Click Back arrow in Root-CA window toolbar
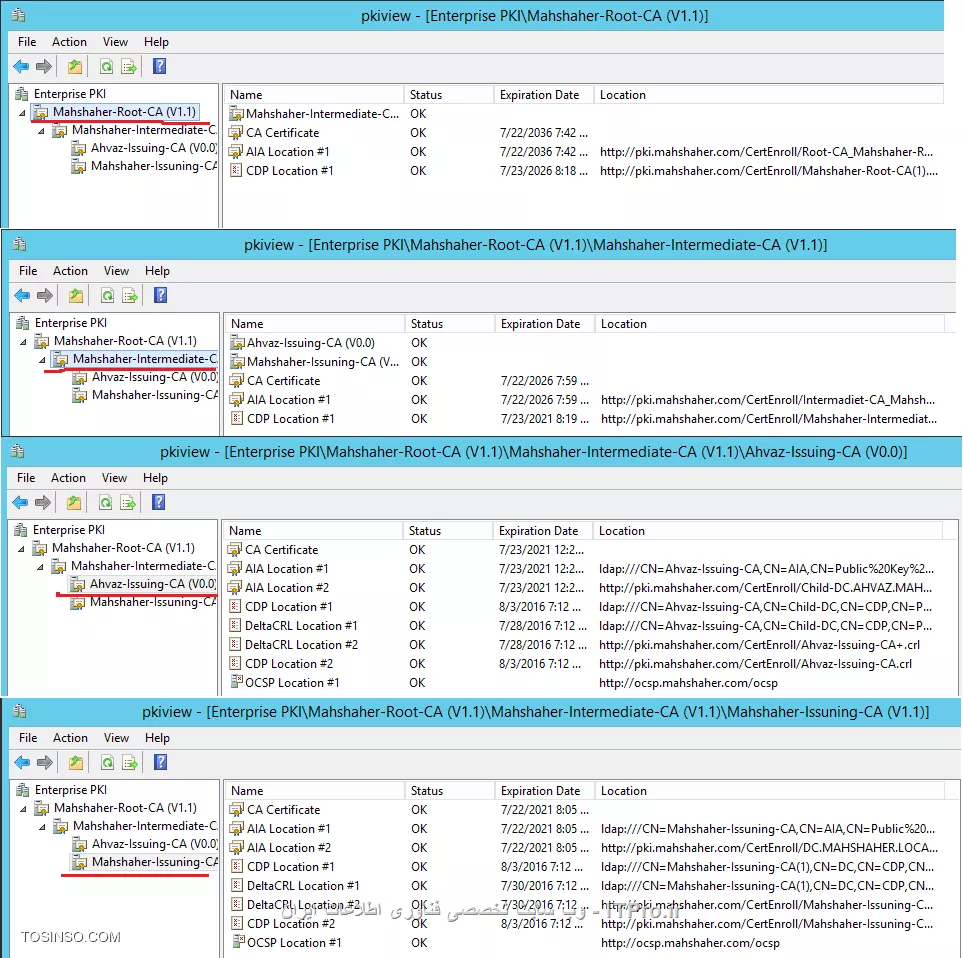Screen dimensions: 963x958 [21, 66]
